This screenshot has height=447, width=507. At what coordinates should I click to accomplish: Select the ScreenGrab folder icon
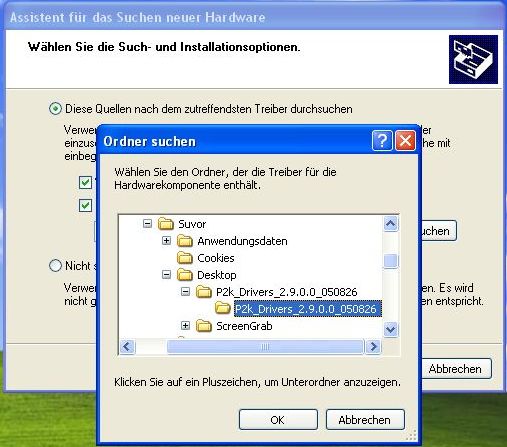pyautogui.click(x=204, y=326)
